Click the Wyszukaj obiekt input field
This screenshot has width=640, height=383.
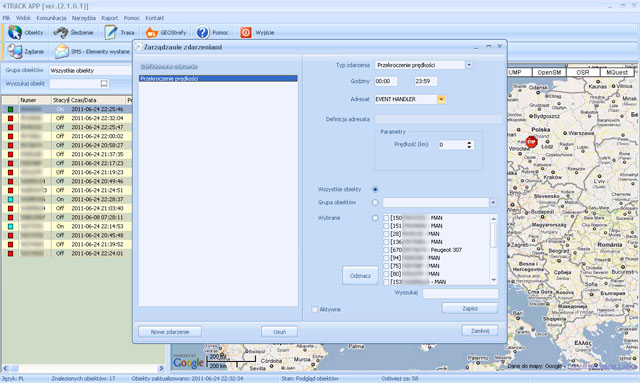pyautogui.click(x=76, y=83)
